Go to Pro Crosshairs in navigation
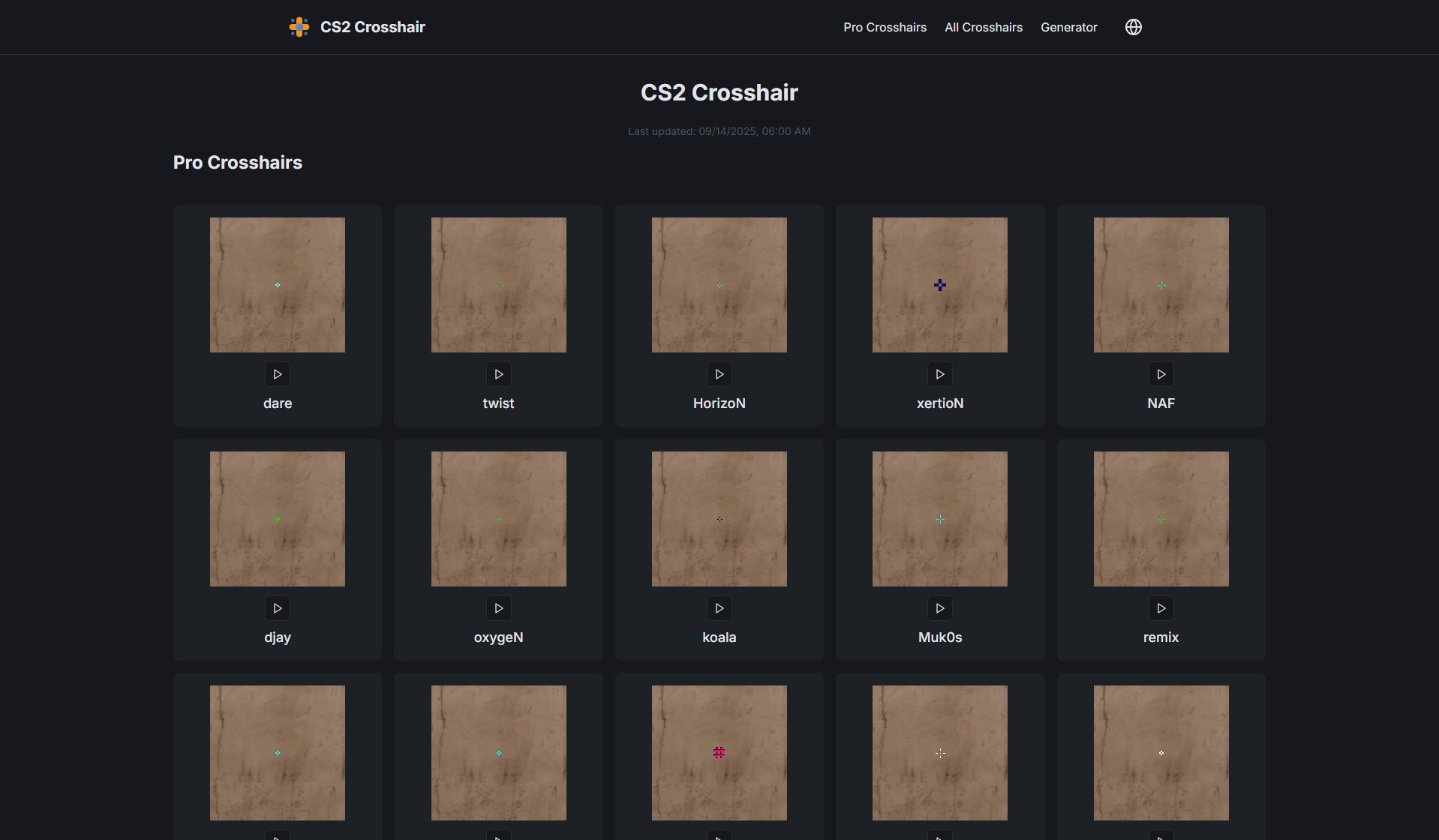The width and height of the screenshot is (1439, 840). pos(885,27)
